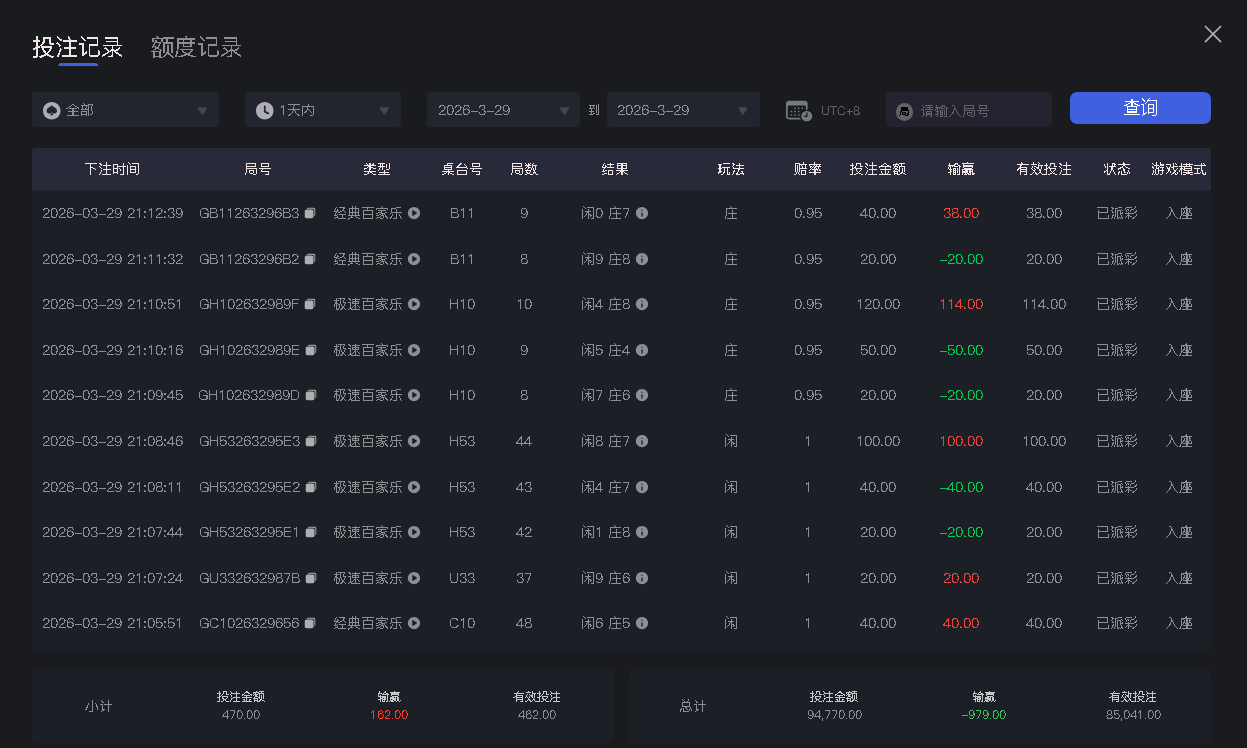The height and width of the screenshot is (748, 1247).
Task: Click the clock icon in the 1天内 filter
Action: (264, 109)
